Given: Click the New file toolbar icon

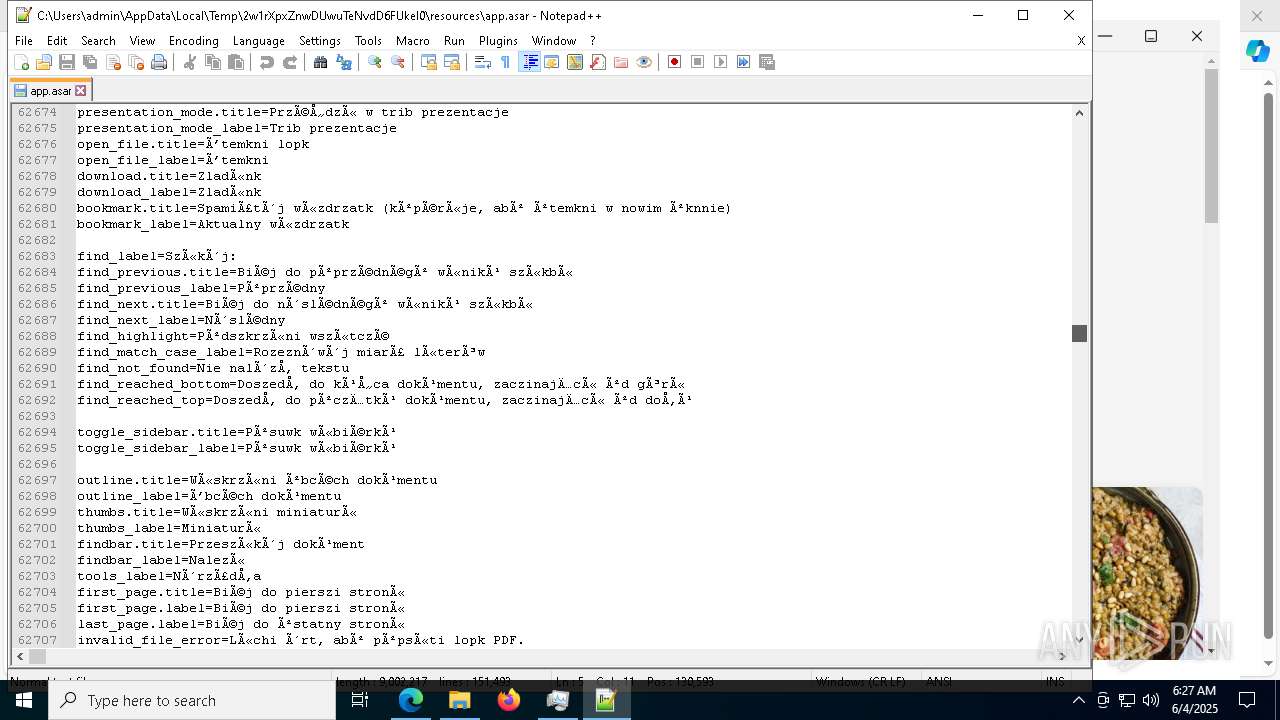Looking at the screenshot, I should pos(21,62).
